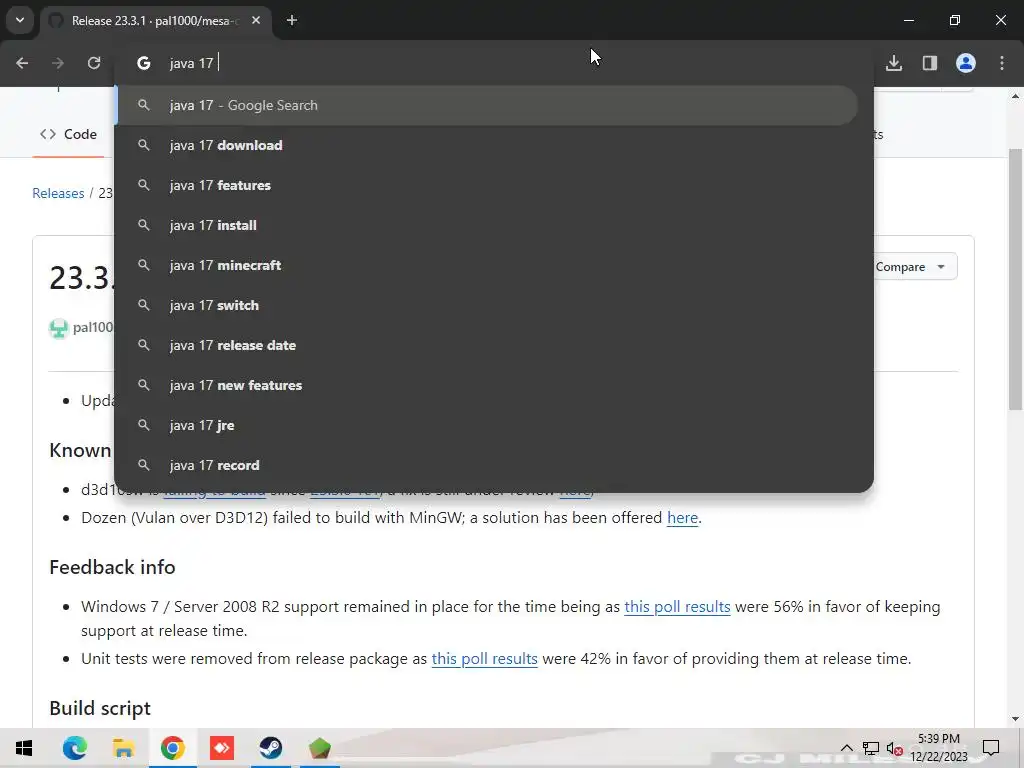Click the page vertical scrollbar
The width and height of the screenshot is (1024, 768).
[1015, 280]
